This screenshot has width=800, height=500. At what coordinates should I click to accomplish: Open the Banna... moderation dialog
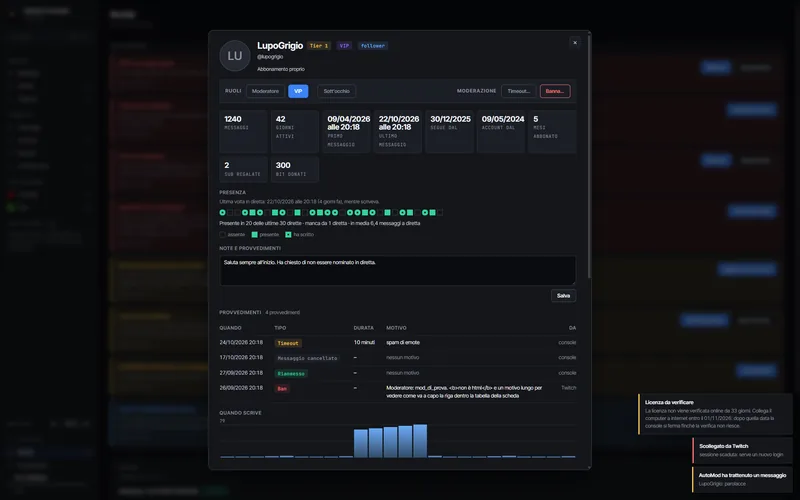(555, 91)
